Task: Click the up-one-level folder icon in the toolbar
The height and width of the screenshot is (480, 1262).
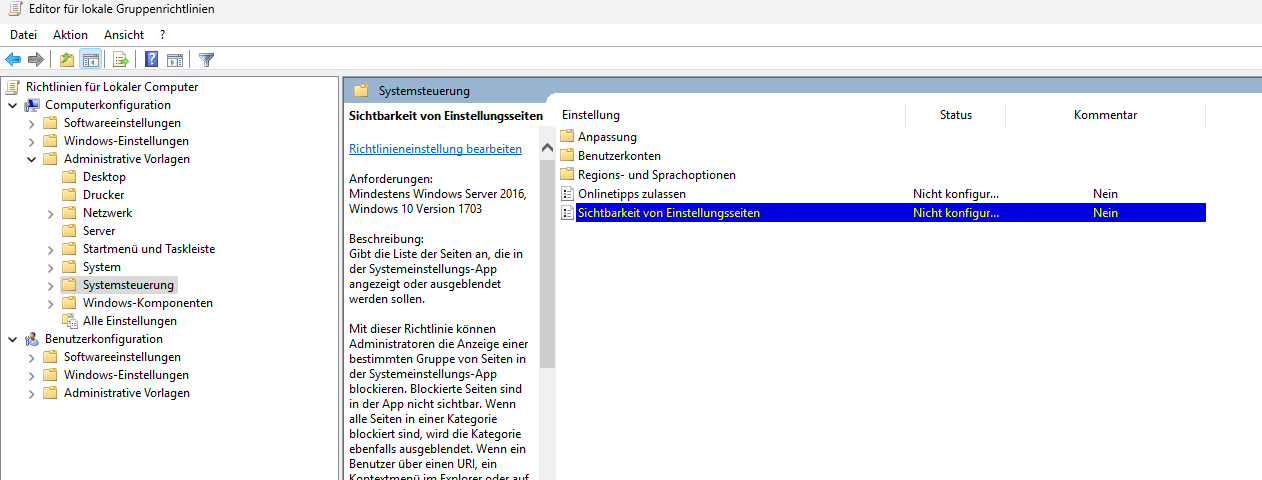Action: 67,60
